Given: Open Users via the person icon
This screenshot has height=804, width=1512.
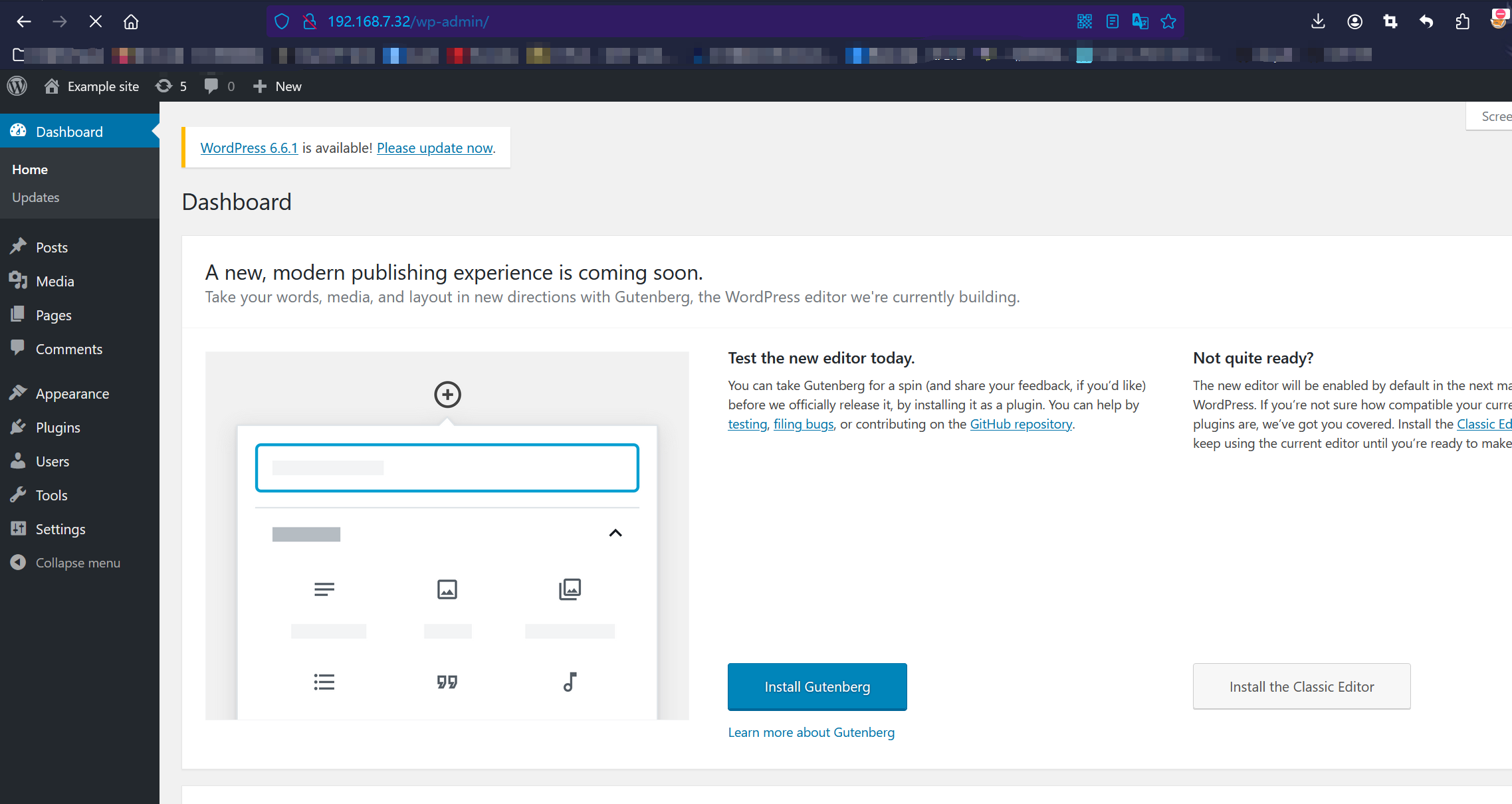Looking at the screenshot, I should pyautogui.click(x=19, y=460).
